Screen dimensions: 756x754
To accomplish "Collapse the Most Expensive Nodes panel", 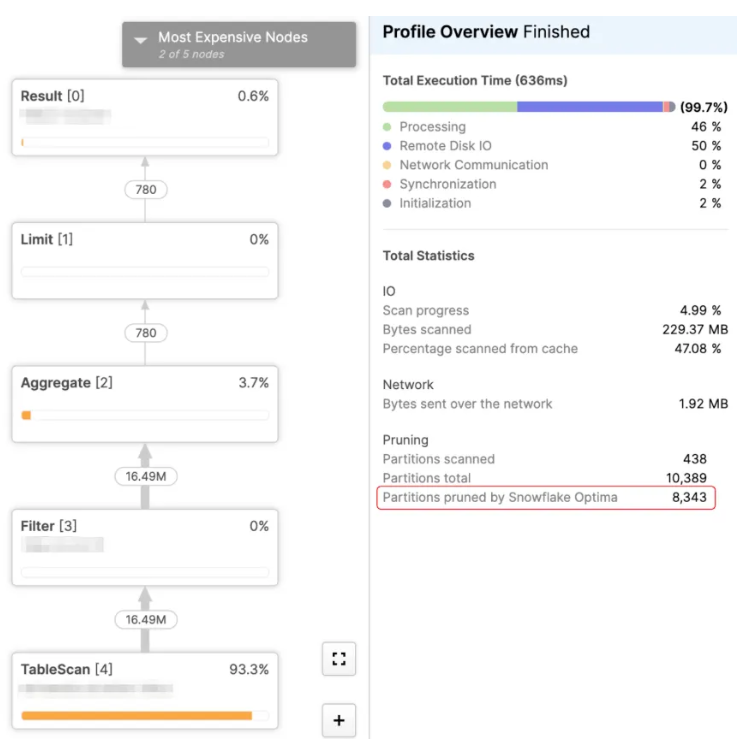I will [x=141, y=38].
